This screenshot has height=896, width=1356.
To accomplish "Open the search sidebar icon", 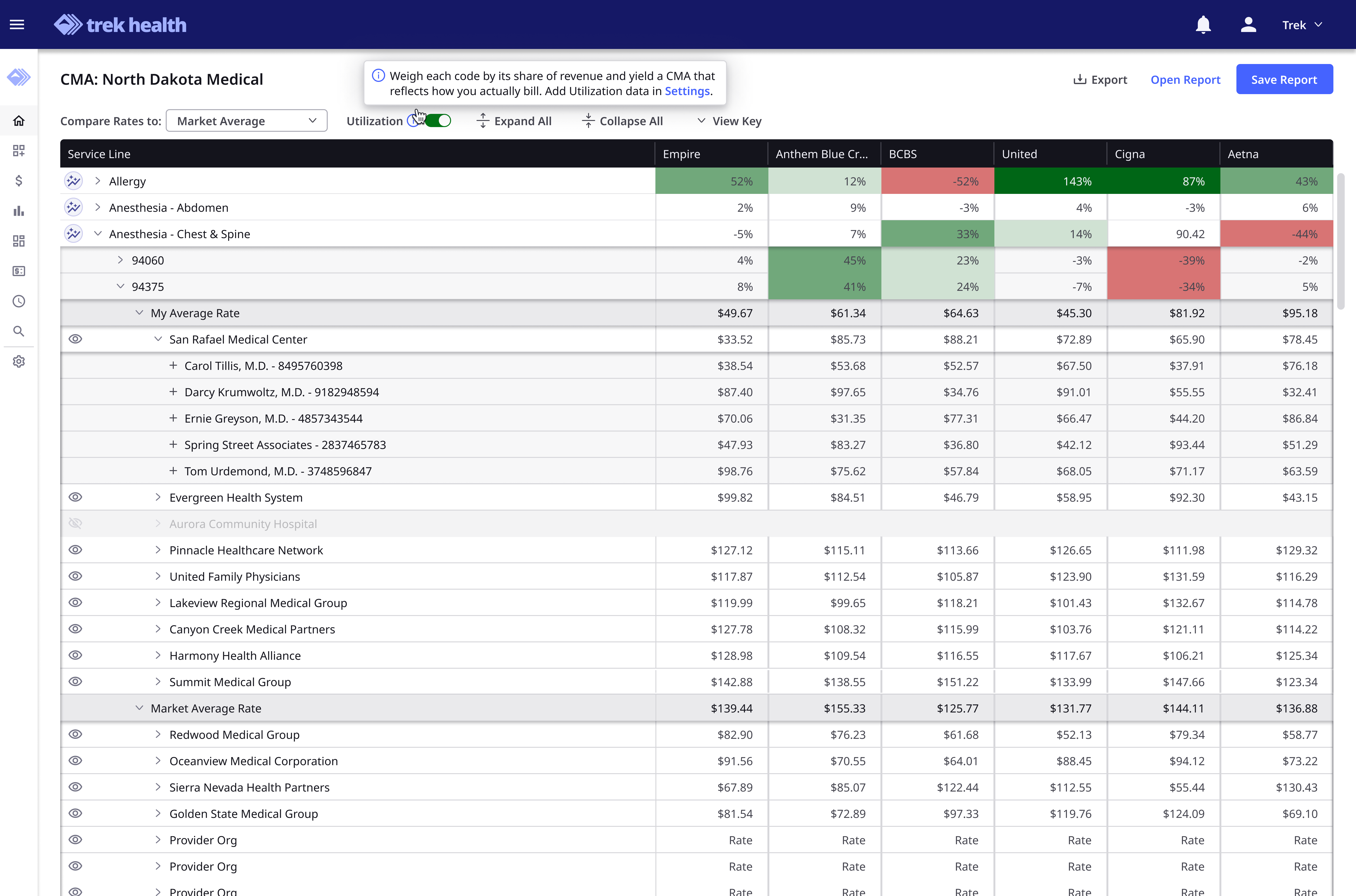I will coord(19,332).
